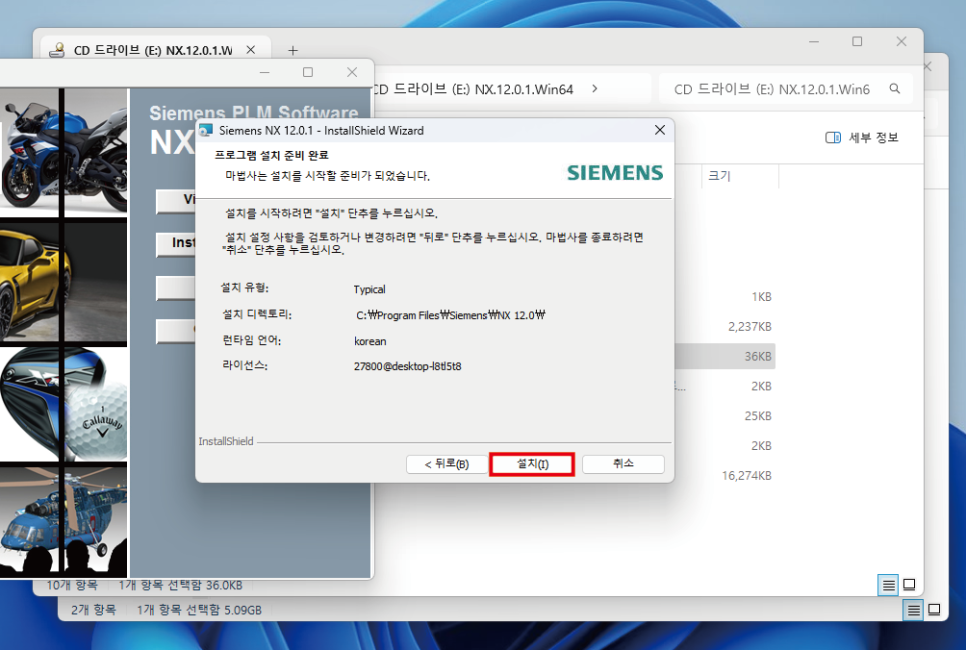The width and height of the screenshot is (966, 650).
Task: Close the CD 드라이브 (E:) Explorer tab
Action: 251,50
